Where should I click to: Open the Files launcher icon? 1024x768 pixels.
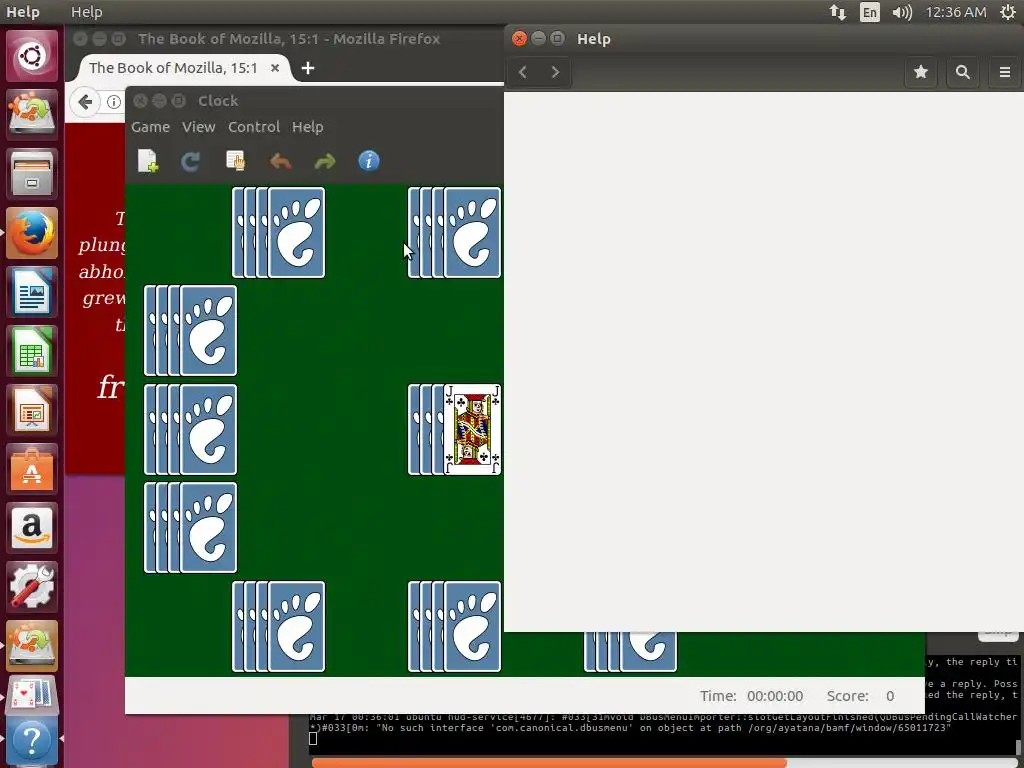click(x=31, y=174)
